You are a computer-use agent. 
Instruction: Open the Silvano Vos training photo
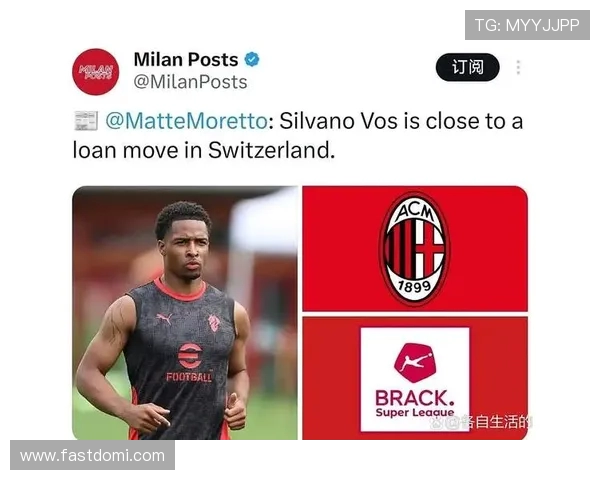pos(185,313)
